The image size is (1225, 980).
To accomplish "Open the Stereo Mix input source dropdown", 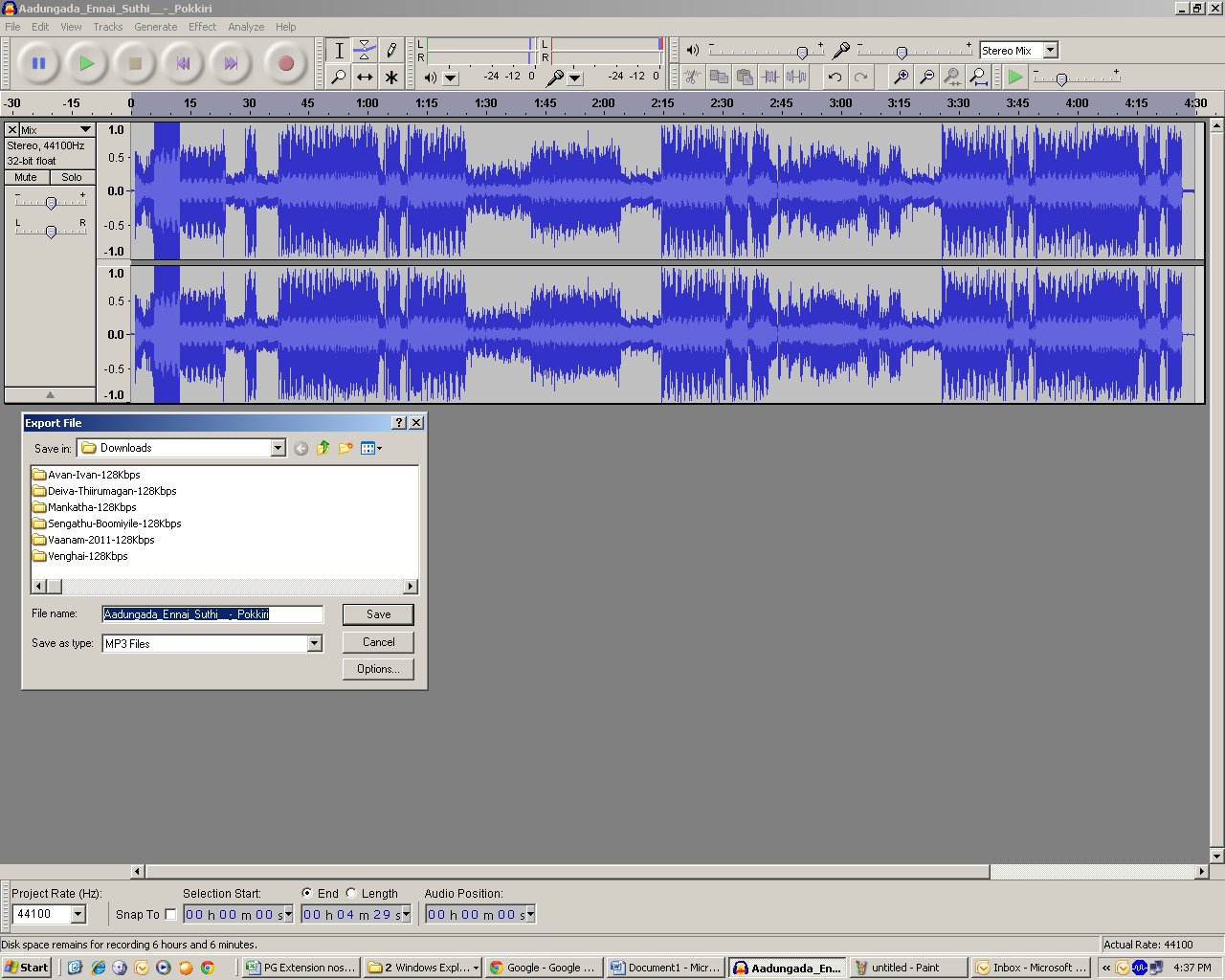I will coord(1051,50).
